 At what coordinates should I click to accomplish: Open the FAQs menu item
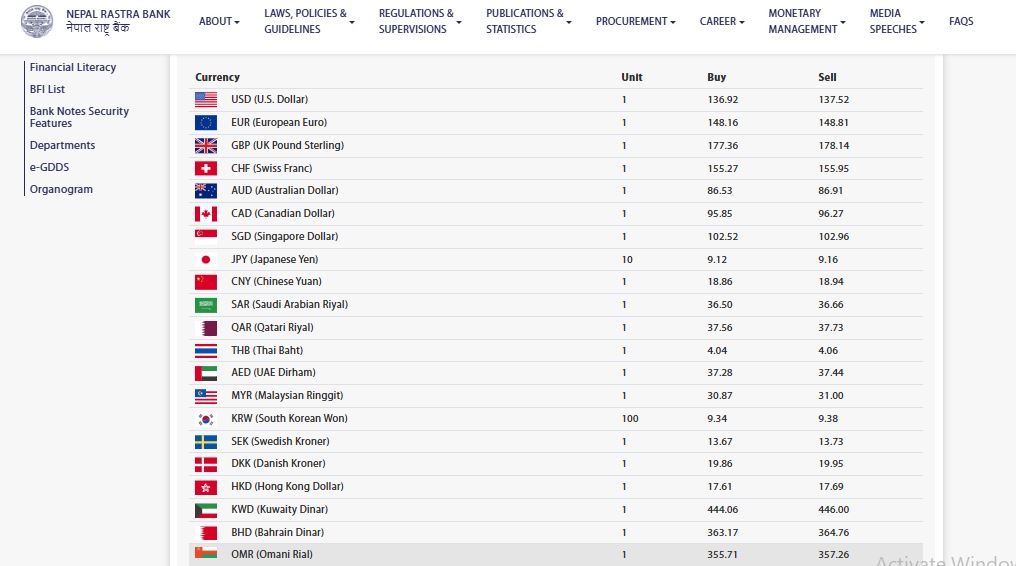click(960, 21)
